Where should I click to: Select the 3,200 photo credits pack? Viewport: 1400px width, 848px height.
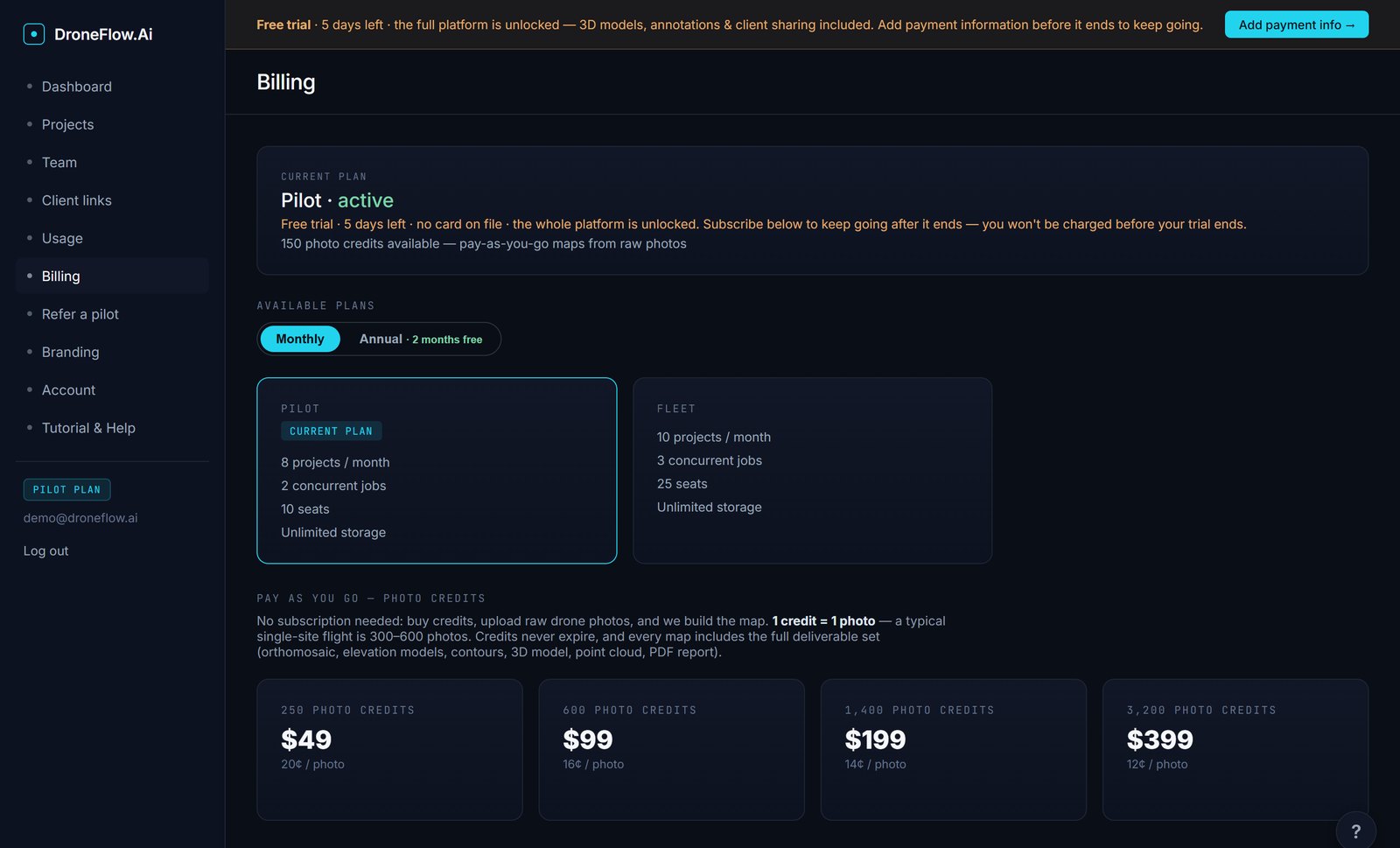click(x=1235, y=750)
